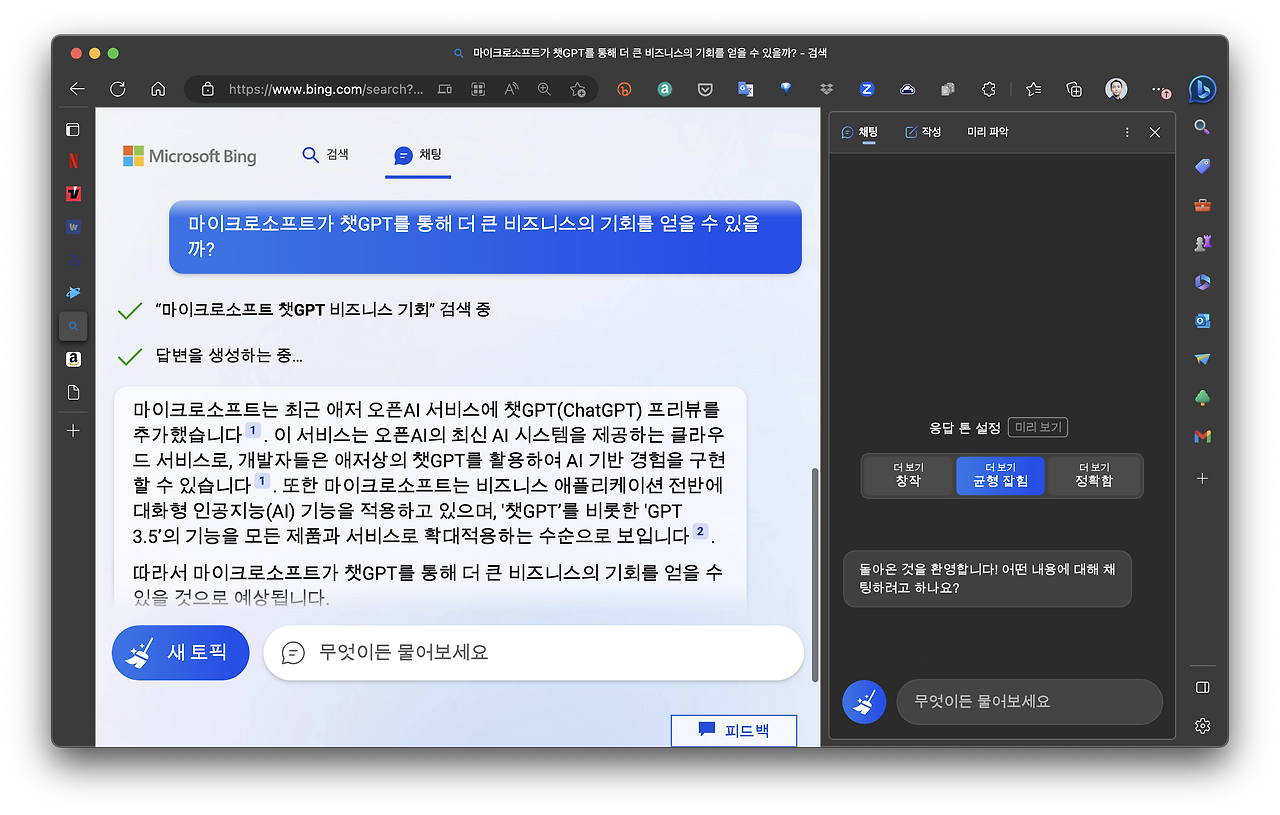
Task: Open Amazon from the left sidebar
Action: pos(72,359)
